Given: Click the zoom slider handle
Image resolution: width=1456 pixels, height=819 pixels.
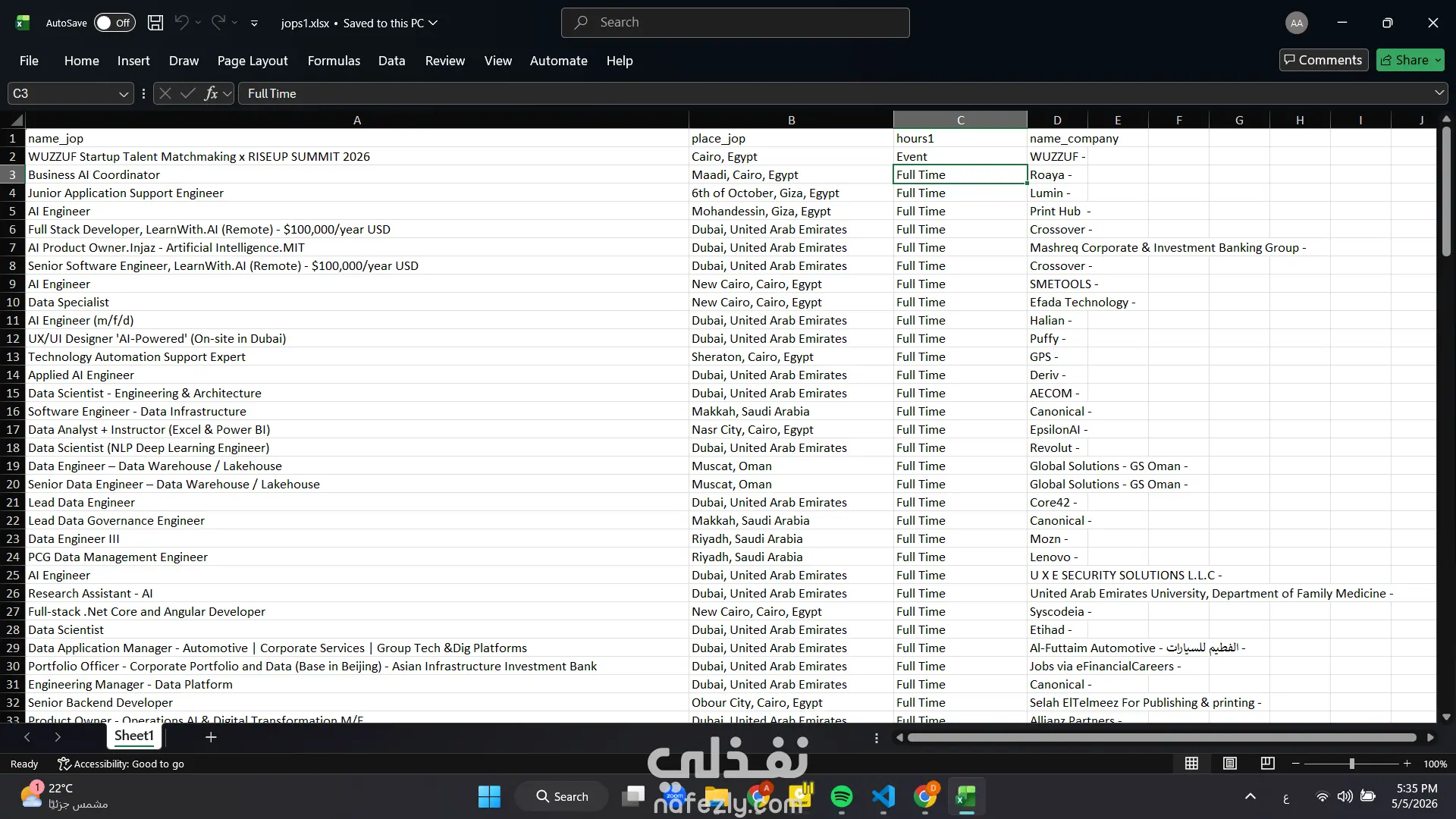Looking at the screenshot, I should (1351, 764).
